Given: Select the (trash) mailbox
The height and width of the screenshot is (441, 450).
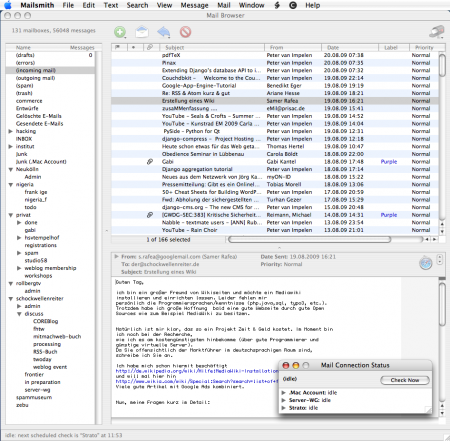Looking at the screenshot, I should (x=50, y=93).
